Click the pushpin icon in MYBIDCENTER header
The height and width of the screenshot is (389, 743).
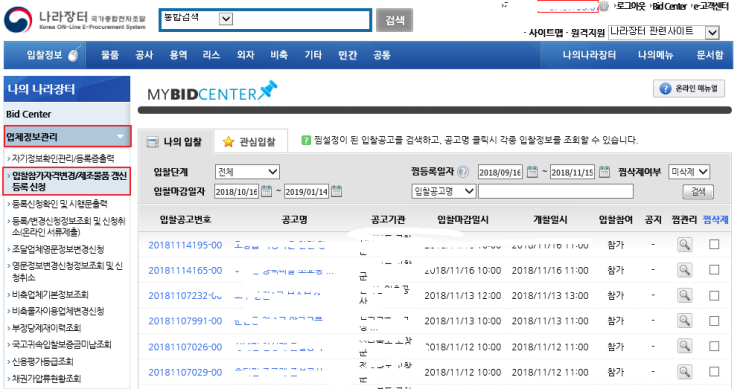click(x=268, y=90)
